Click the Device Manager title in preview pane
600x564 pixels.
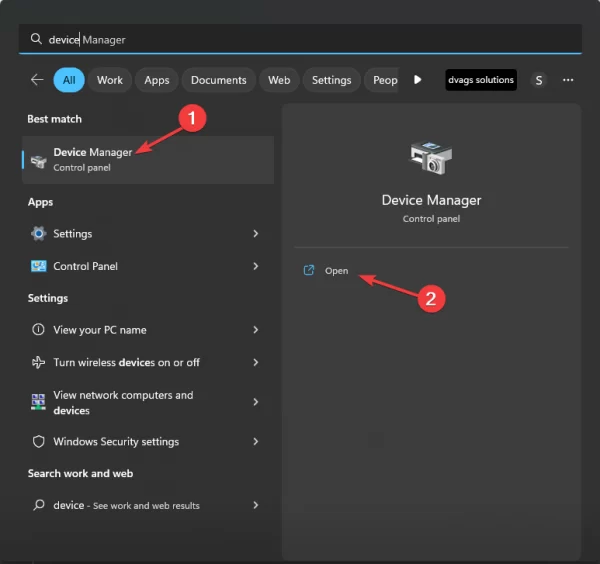coord(431,200)
